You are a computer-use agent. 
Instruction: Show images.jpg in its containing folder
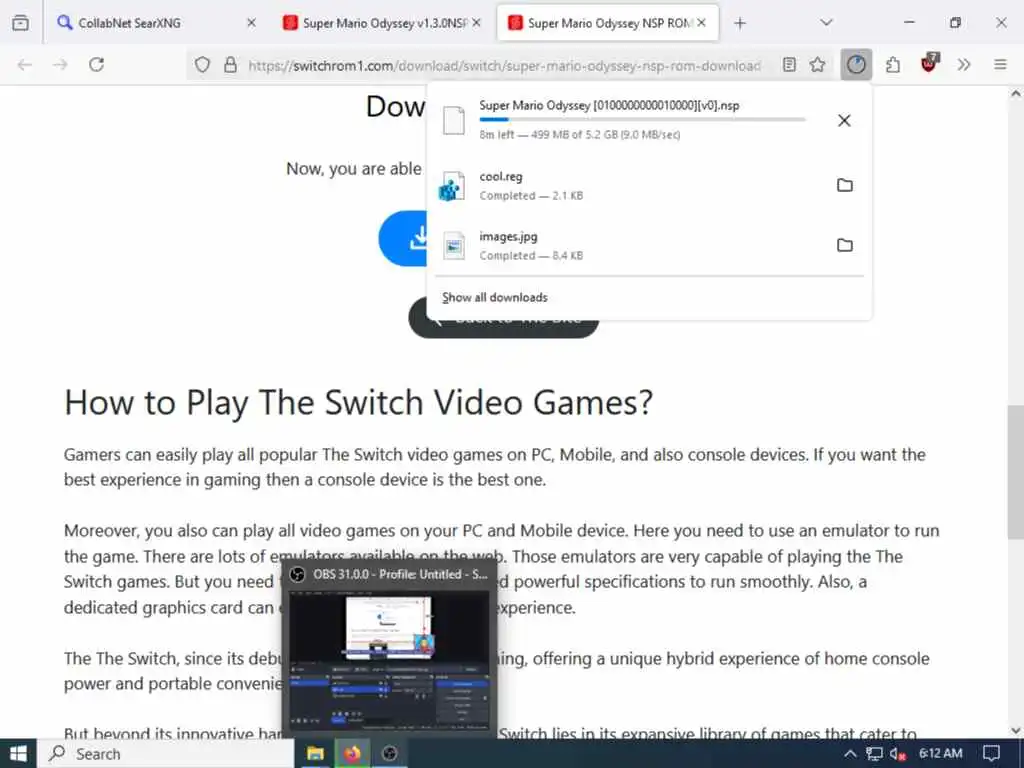844,246
